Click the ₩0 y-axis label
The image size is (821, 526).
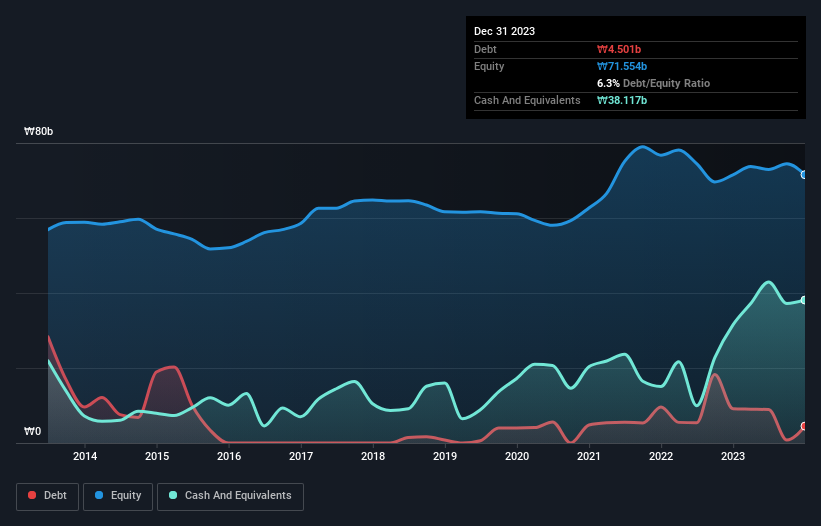[x=32, y=431]
